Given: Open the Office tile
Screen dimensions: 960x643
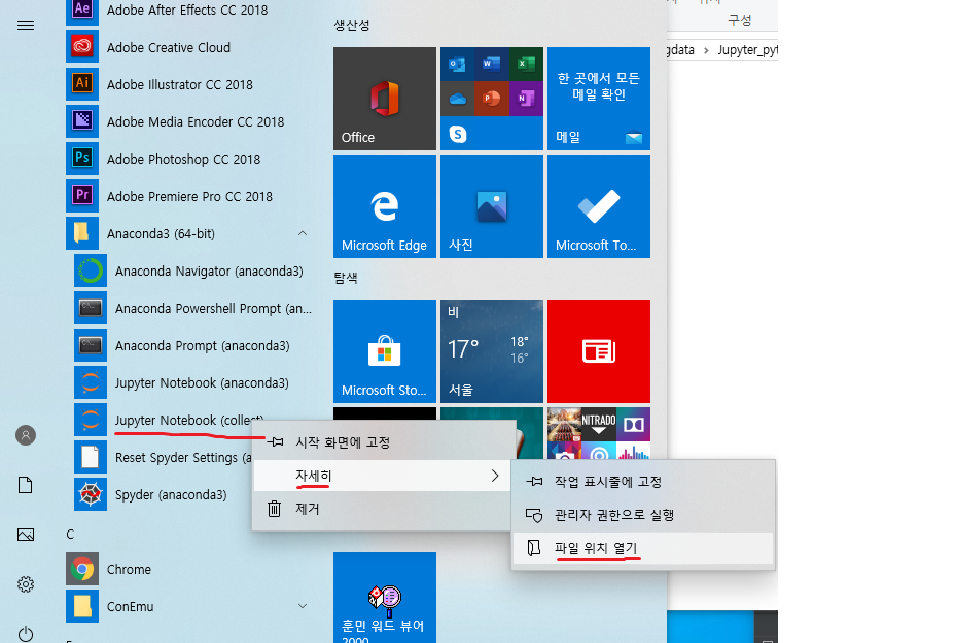Looking at the screenshot, I should (384, 99).
